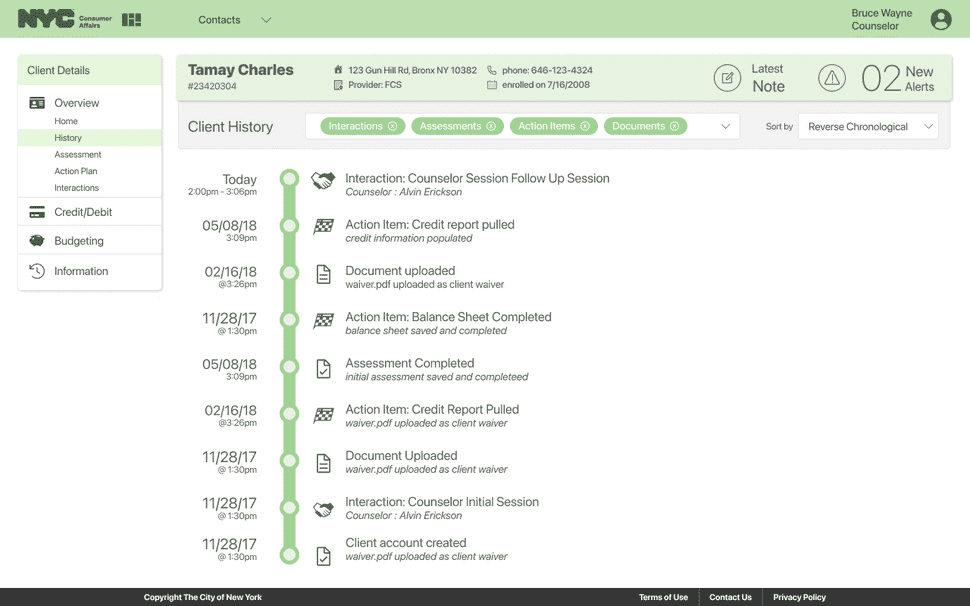This screenshot has width=970, height=606.
Task: Click the Today marker on the timeline
Action: tap(290, 178)
